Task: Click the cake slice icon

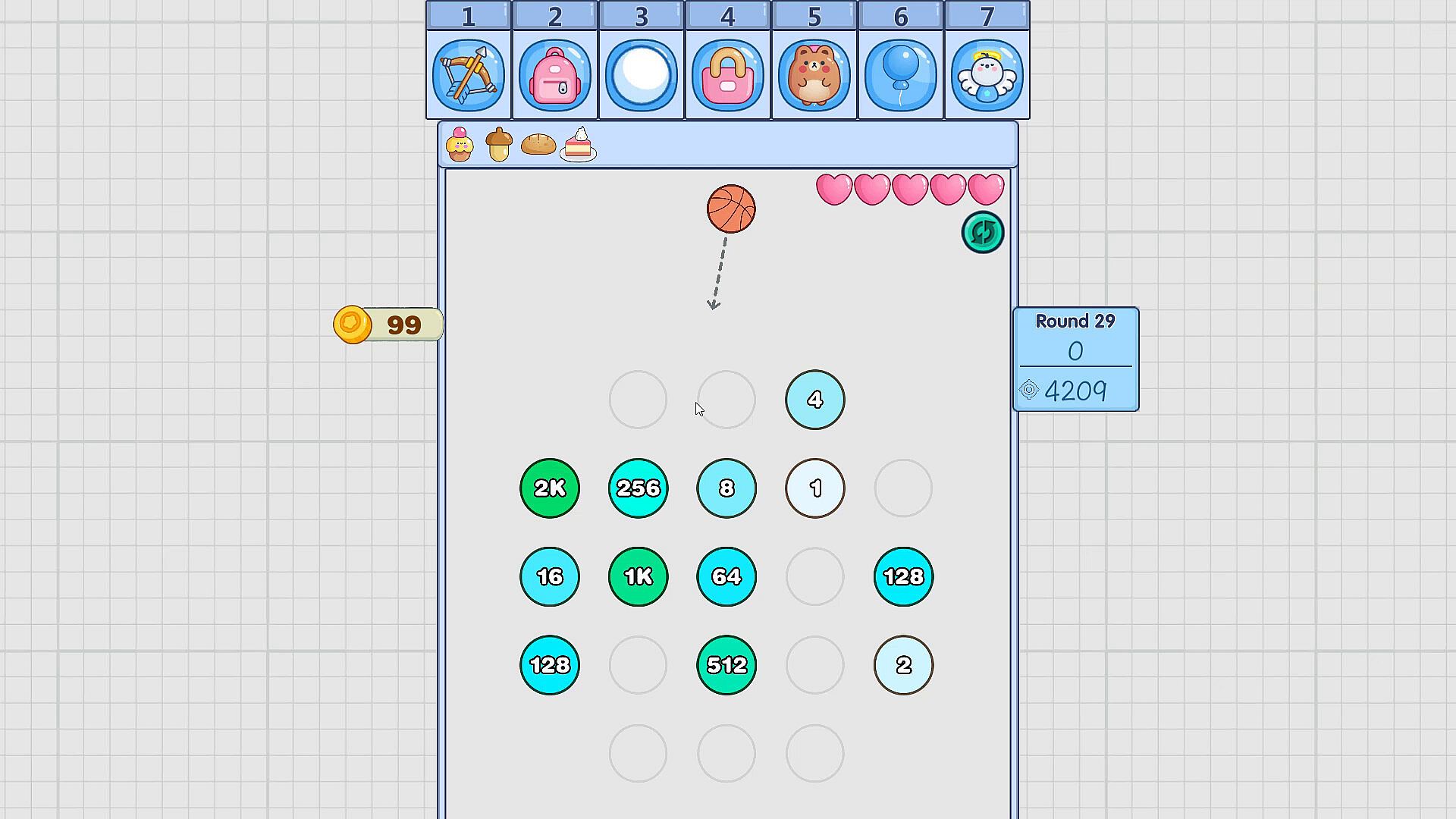Action: tap(579, 144)
